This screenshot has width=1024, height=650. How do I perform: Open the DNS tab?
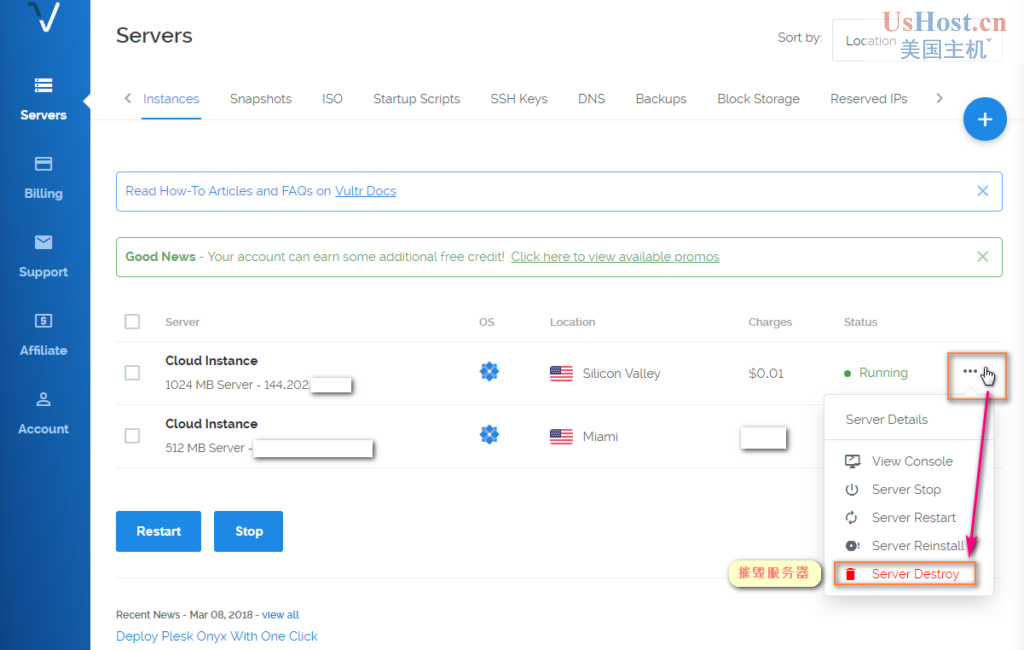pyautogui.click(x=592, y=99)
